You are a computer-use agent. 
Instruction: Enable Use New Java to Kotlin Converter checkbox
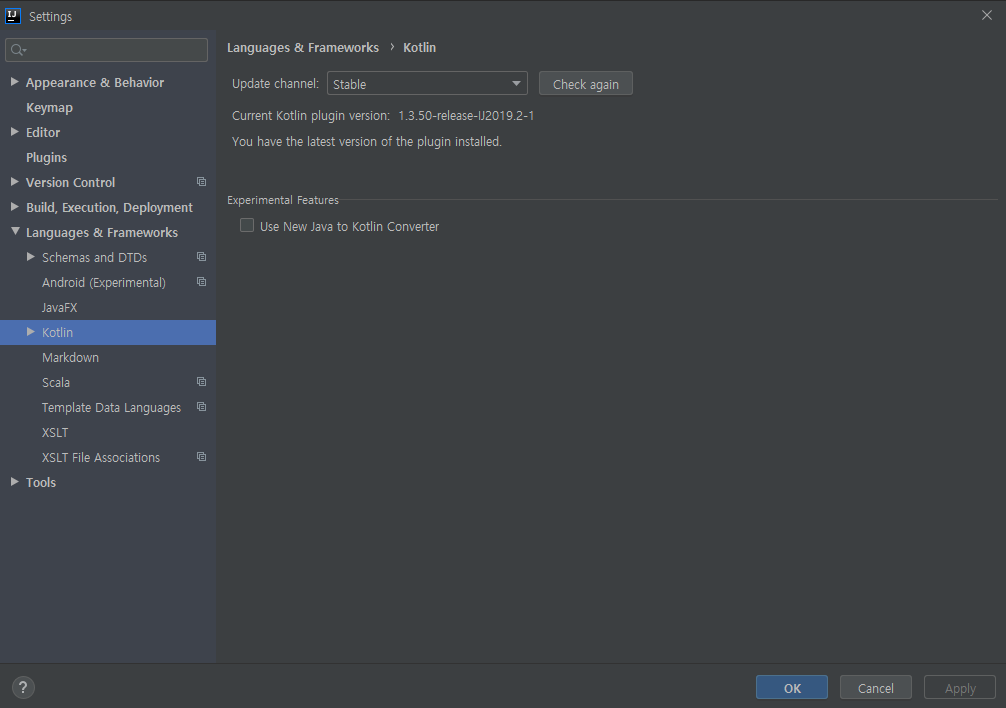(247, 226)
